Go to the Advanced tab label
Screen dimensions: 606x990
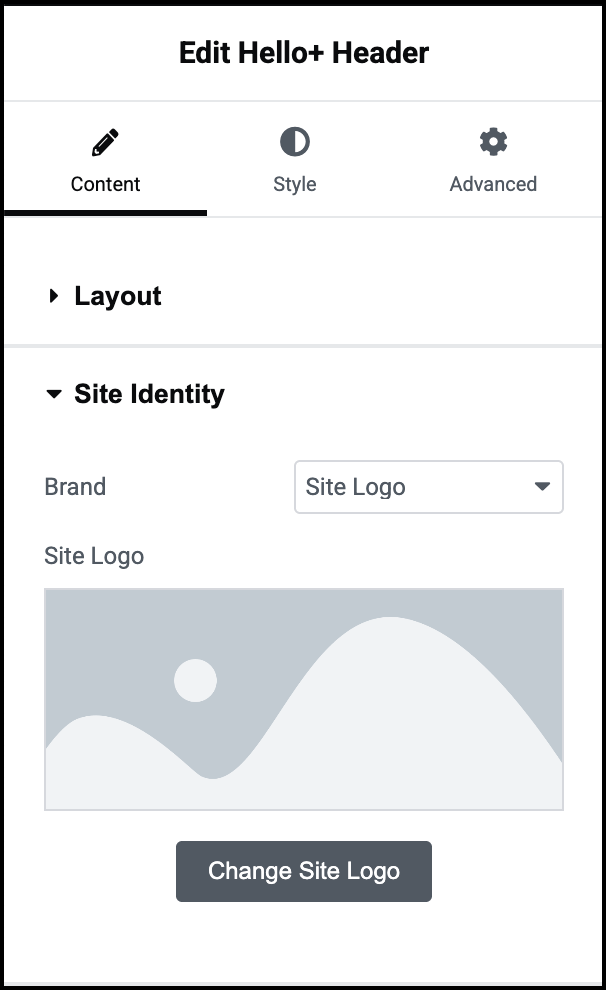(493, 184)
